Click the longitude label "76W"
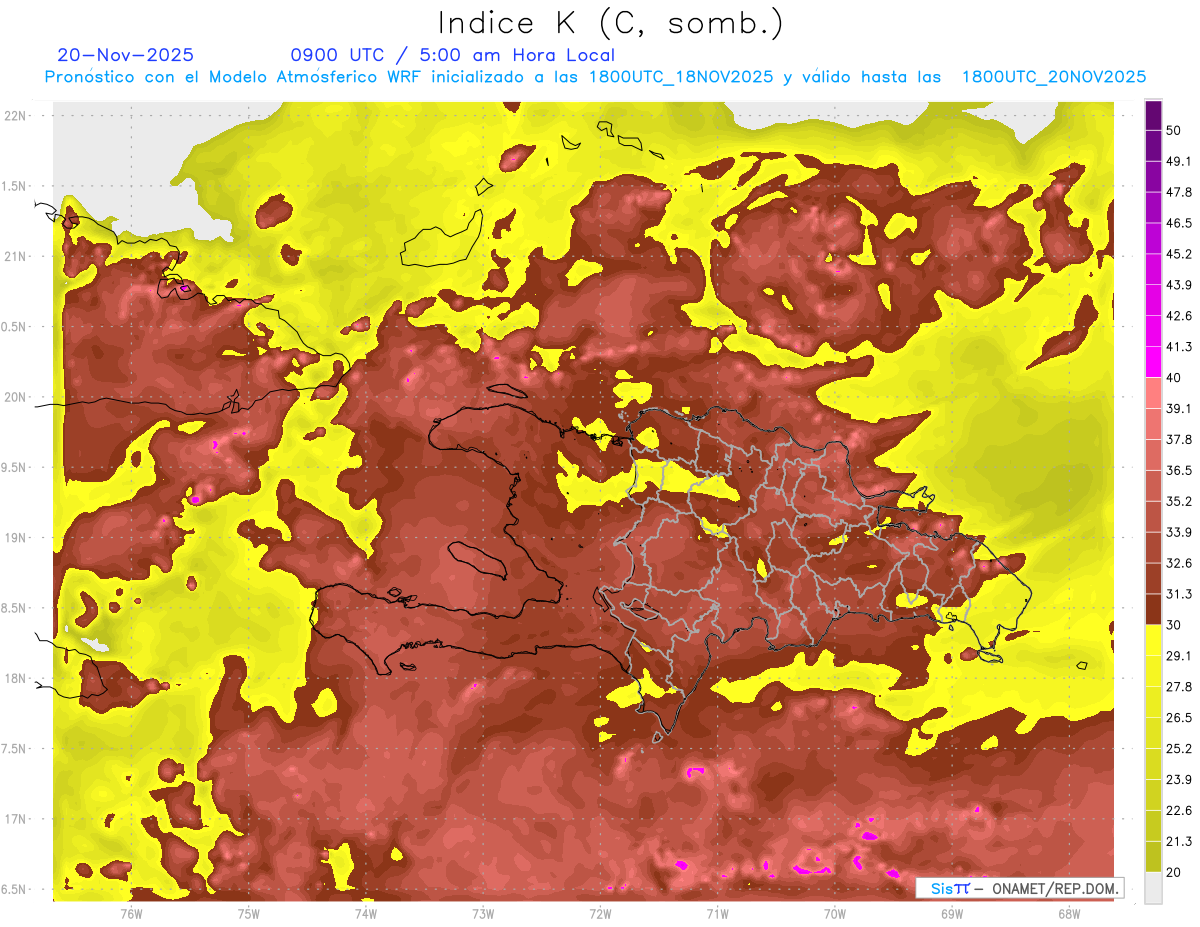 pyautogui.click(x=131, y=914)
